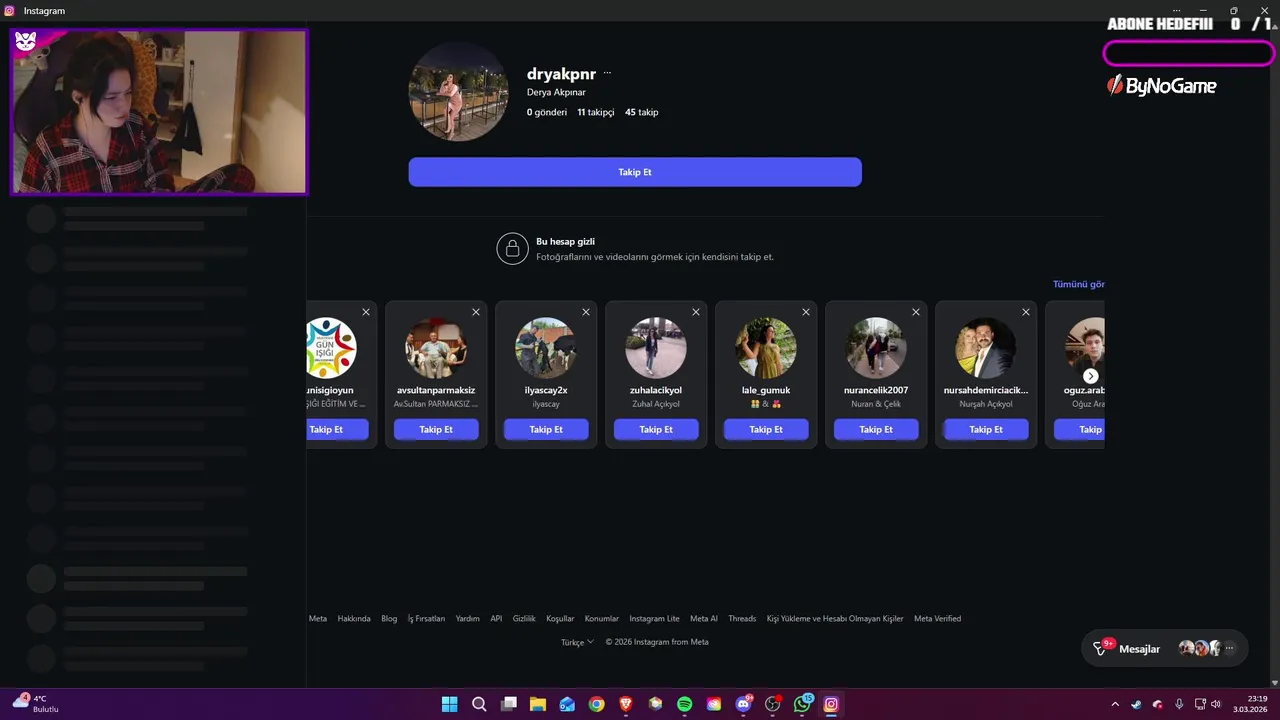Follow zuhalacikyol with Takip Et
The width and height of the screenshot is (1280, 720).
pyautogui.click(x=656, y=429)
